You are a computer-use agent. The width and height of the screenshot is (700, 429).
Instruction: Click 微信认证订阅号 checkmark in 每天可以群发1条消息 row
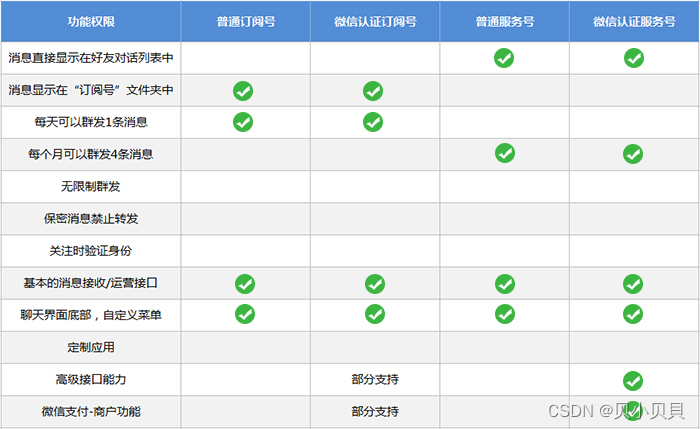[373, 122]
